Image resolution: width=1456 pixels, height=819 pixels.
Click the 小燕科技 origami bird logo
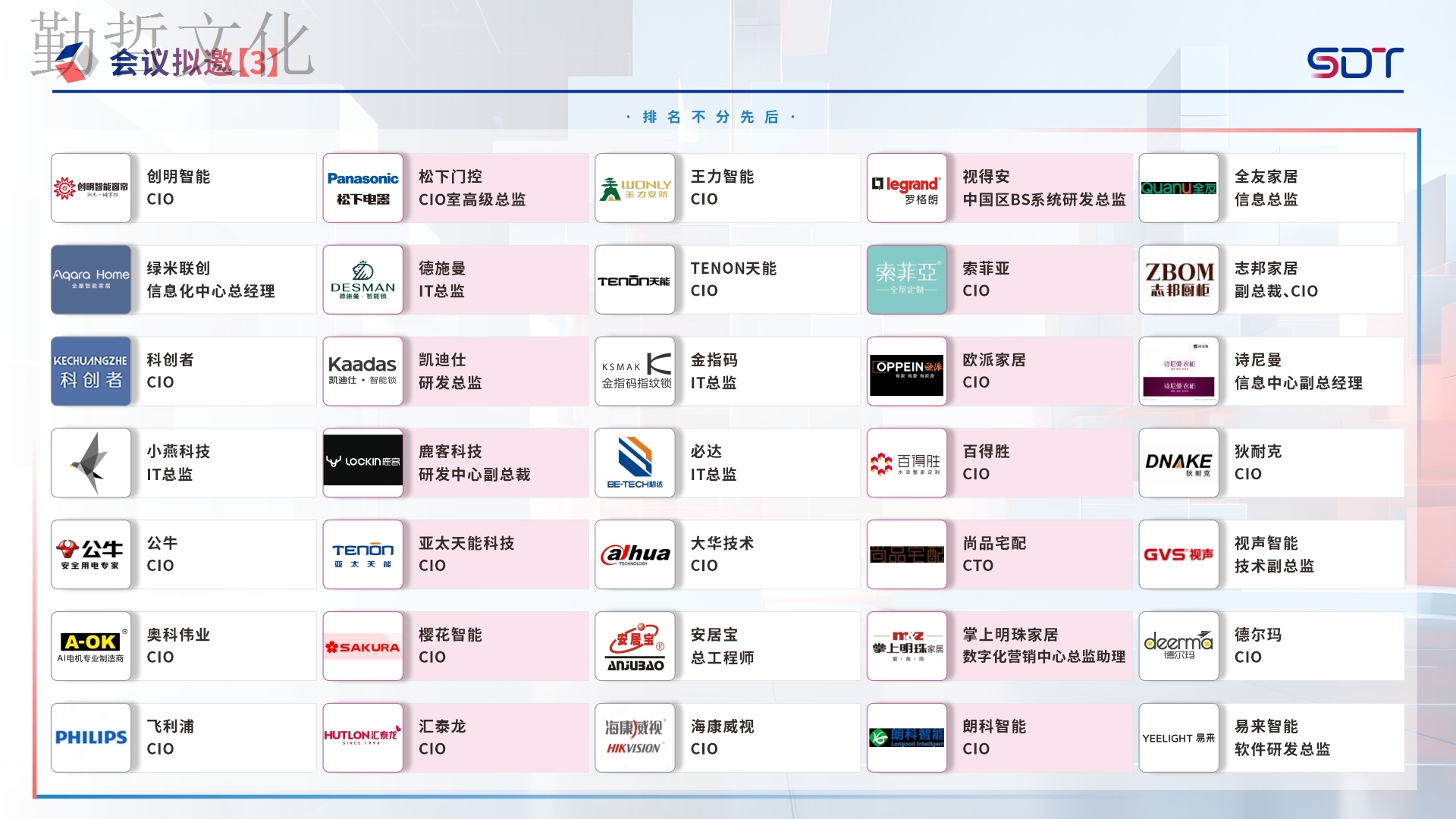coord(91,463)
